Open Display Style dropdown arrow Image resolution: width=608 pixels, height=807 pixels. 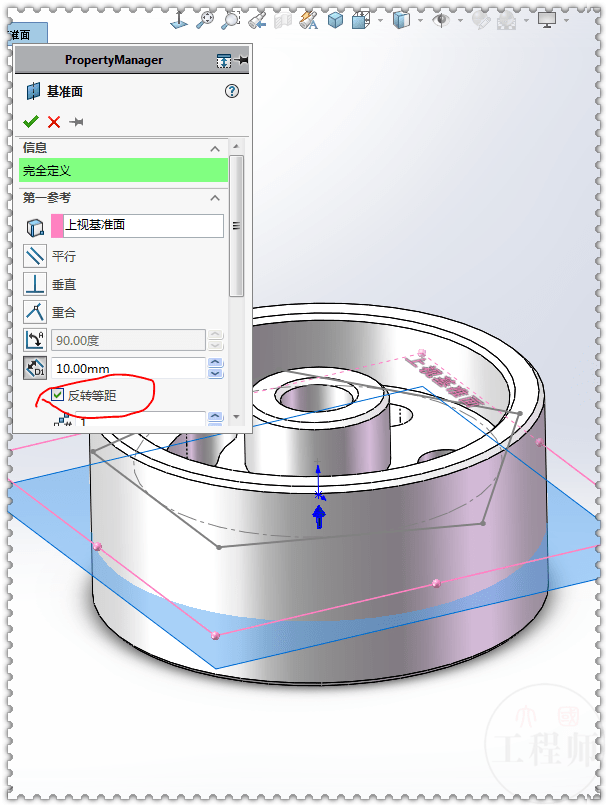click(380, 21)
